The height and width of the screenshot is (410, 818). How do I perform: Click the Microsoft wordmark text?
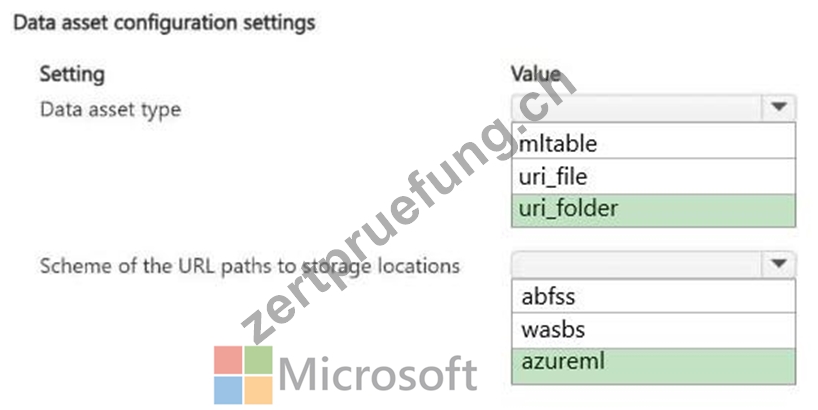tap(378, 373)
